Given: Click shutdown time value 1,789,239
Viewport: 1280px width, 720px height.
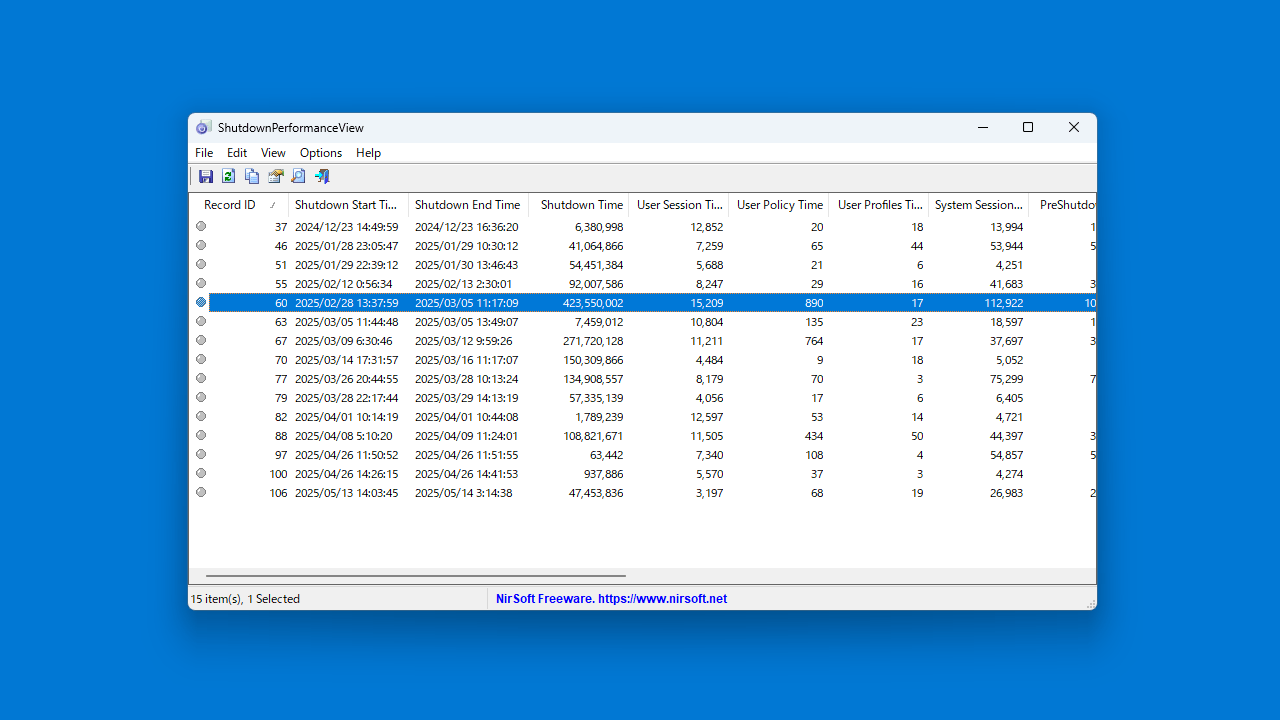Looking at the screenshot, I should tap(599, 417).
